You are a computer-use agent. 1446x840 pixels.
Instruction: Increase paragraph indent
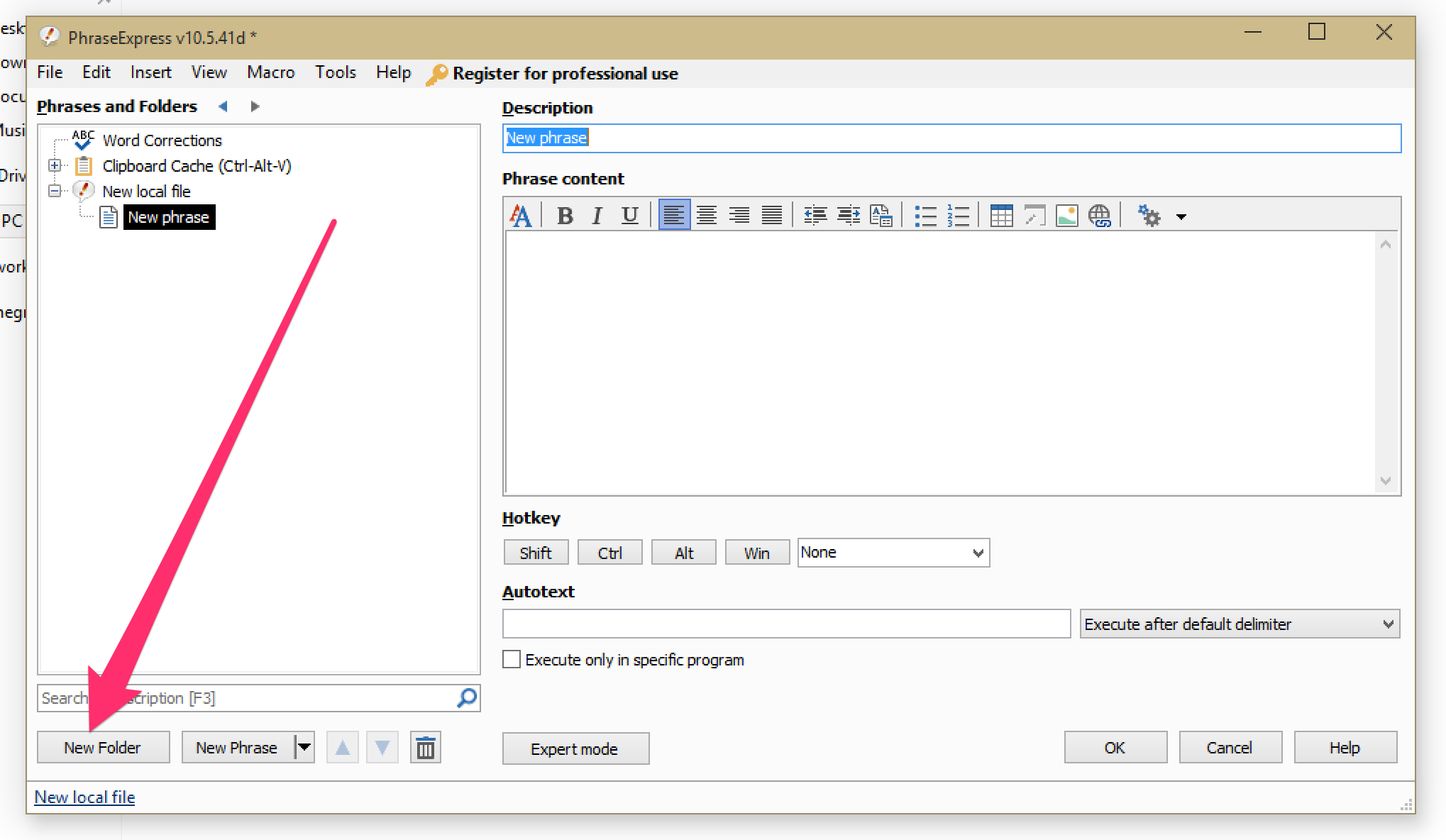click(849, 216)
